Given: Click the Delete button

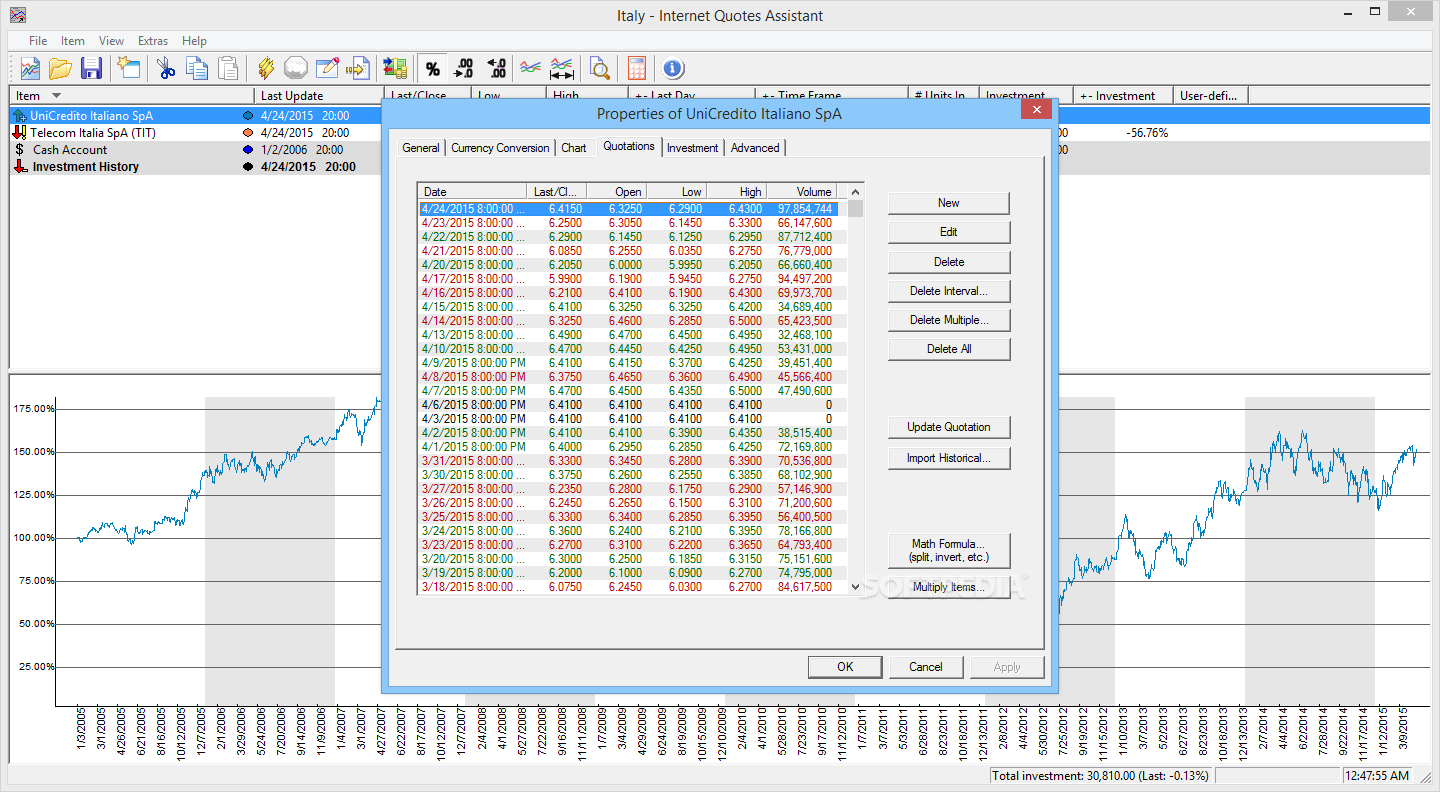Looking at the screenshot, I should 949,262.
